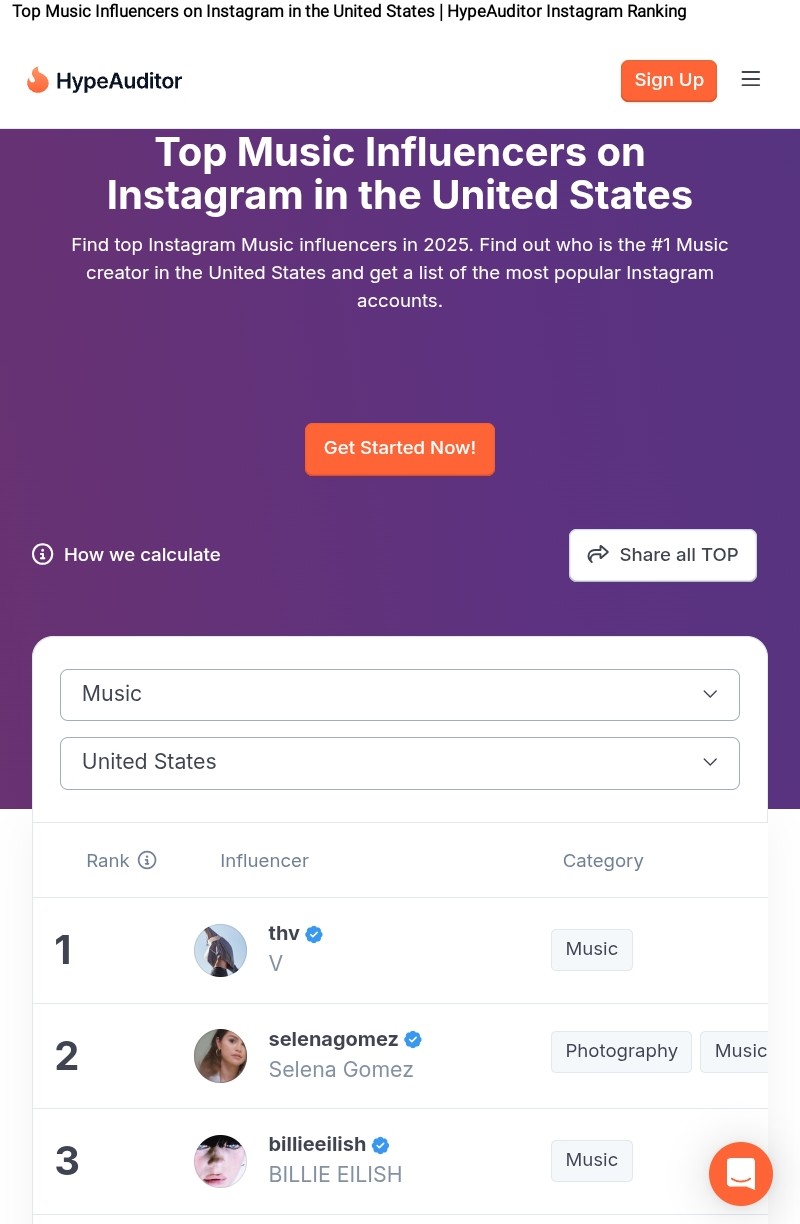Screen dimensions: 800x1224
Task: Click billieeilish's profile avatar thumbnail
Action: pyautogui.click(x=220, y=1161)
